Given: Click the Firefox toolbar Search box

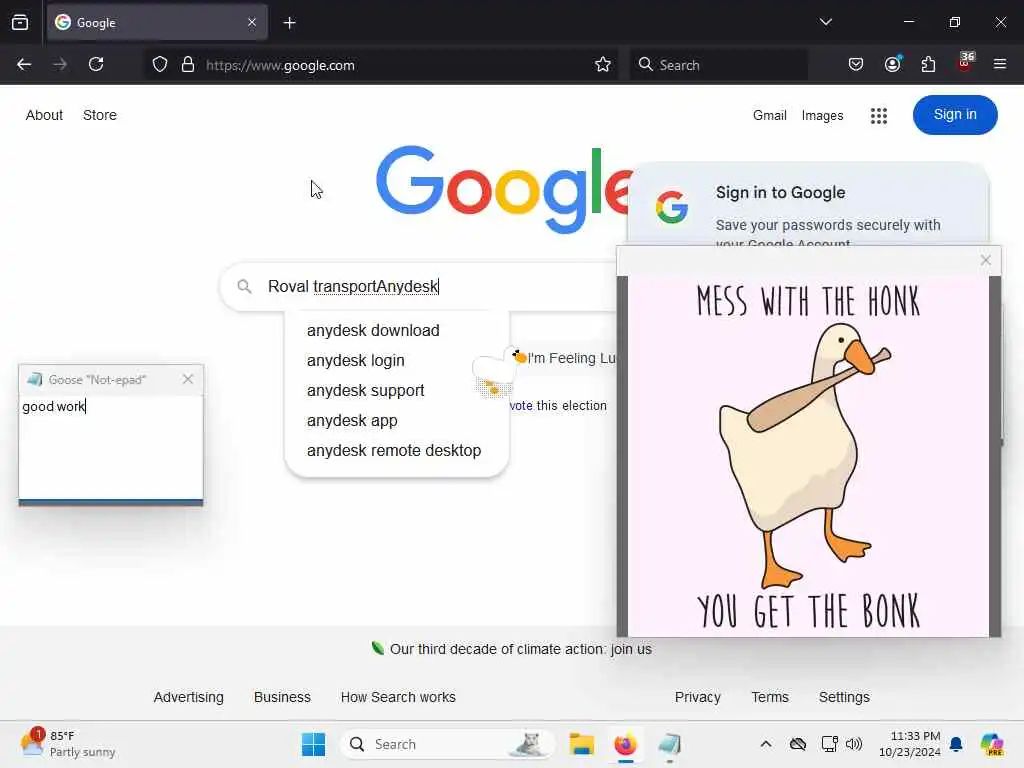Looking at the screenshot, I should (718, 65).
